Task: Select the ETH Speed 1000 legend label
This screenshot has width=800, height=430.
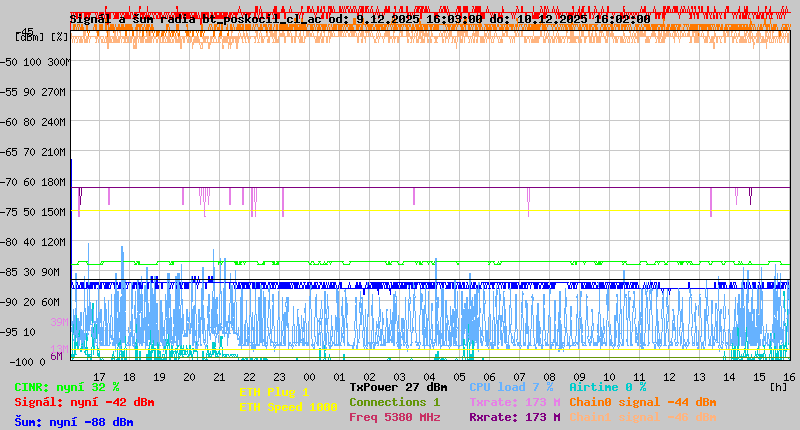Action: [x=288, y=407]
